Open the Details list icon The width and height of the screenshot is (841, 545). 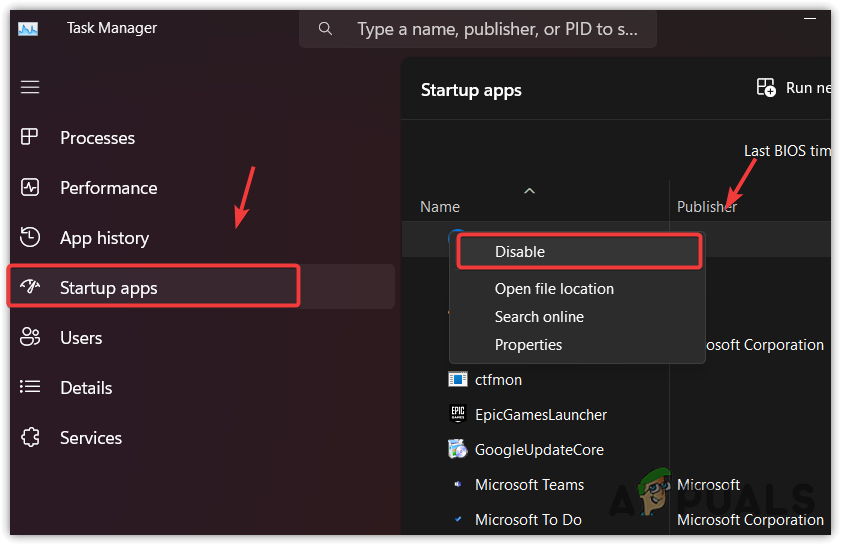click(30, 388)
